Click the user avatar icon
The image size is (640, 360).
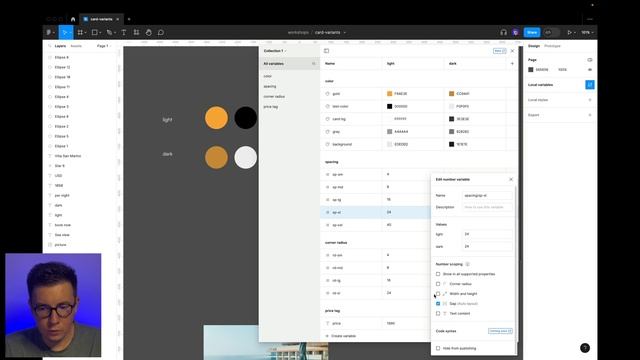pos(516,32)
